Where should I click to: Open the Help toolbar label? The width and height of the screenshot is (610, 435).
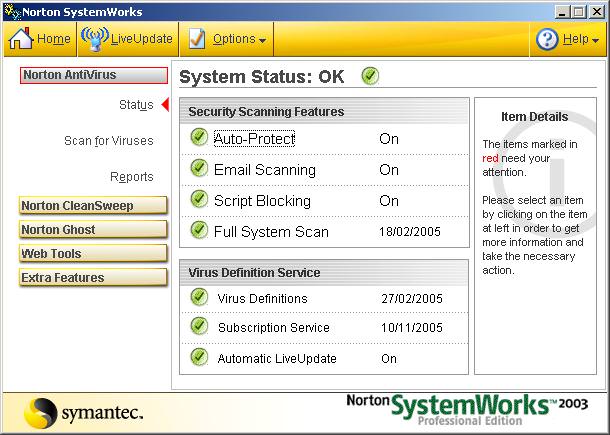pyautogui.click(x=576, y=39)
